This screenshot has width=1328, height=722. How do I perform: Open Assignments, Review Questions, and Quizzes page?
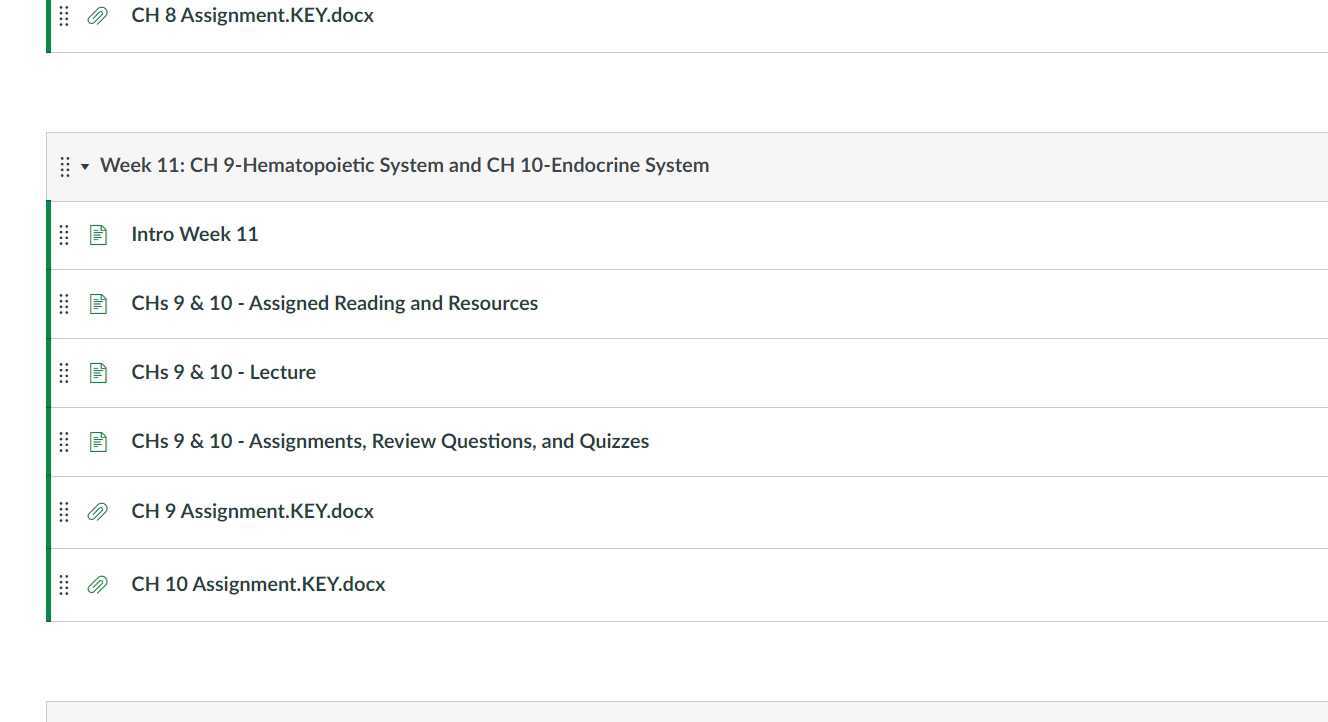point(390,442)
